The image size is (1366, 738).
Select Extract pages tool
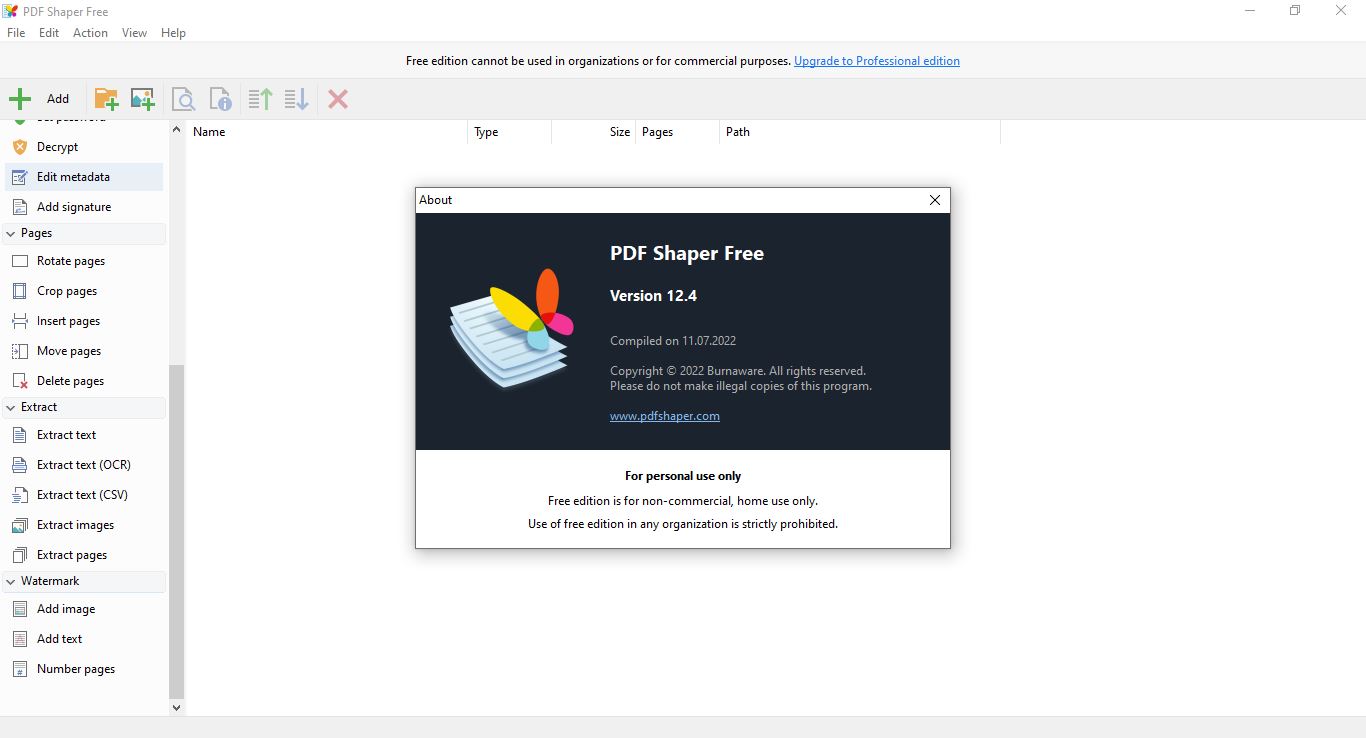pos(85,555)
